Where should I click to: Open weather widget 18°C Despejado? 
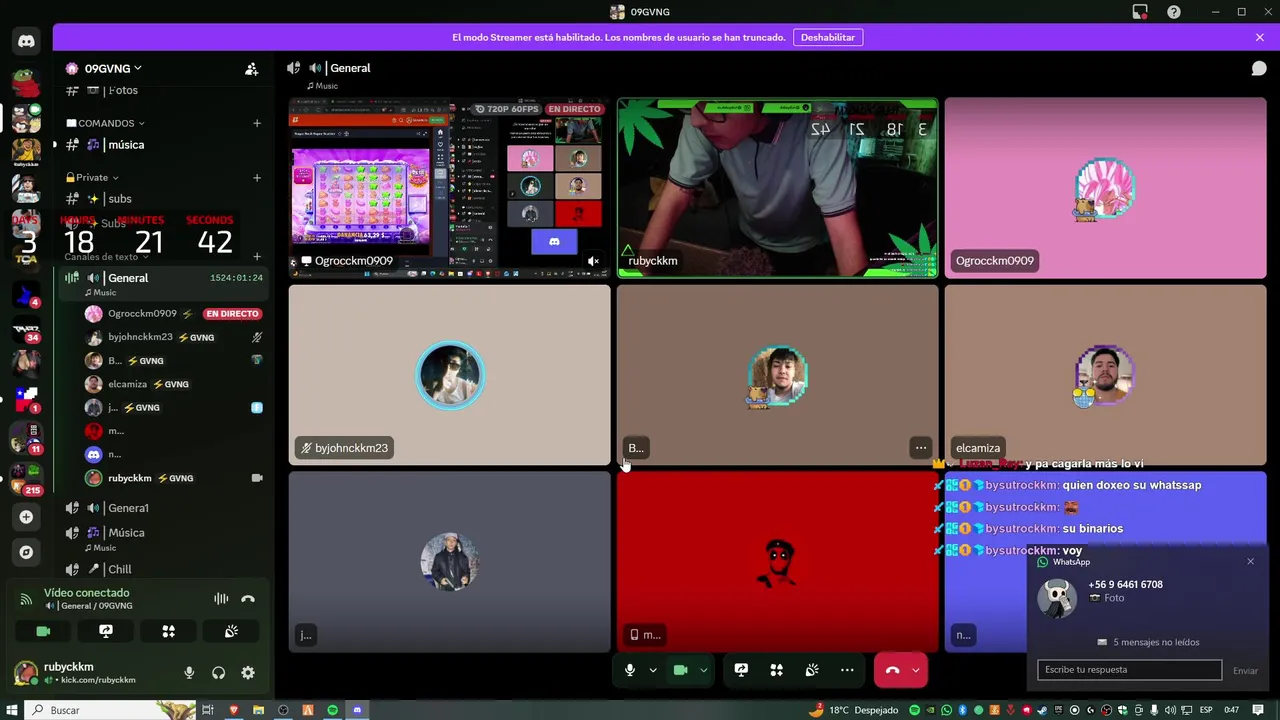[x=853, y=710]
